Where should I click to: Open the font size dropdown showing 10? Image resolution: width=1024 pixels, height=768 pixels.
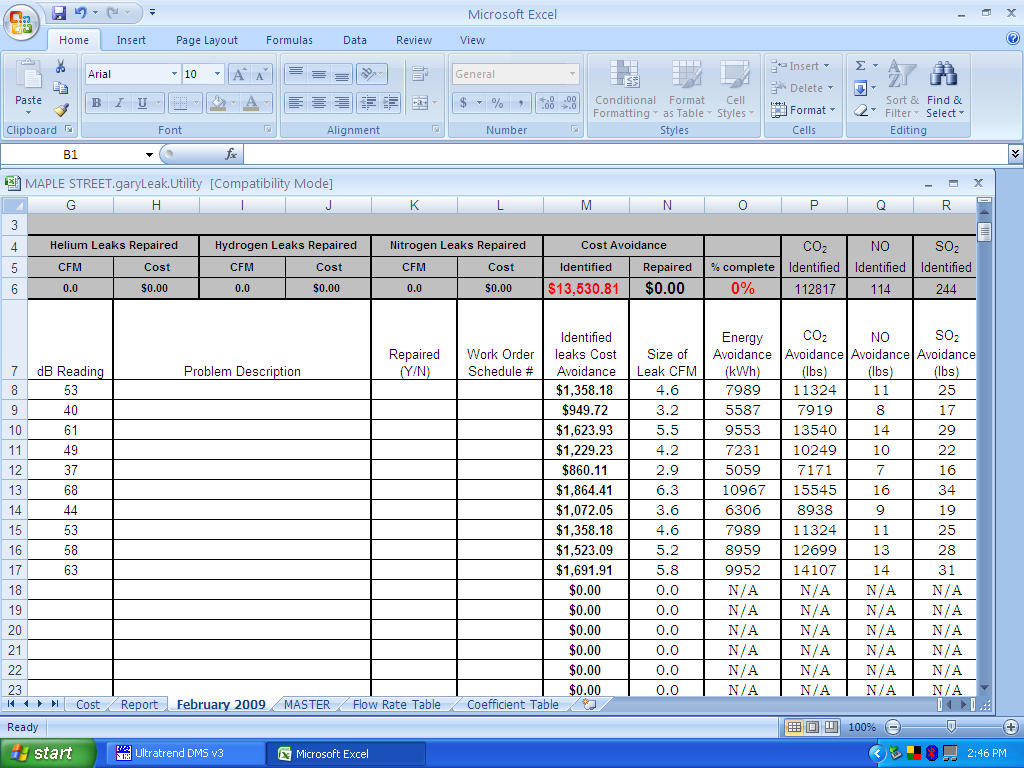pyautogui.click(x=217, y=74)
